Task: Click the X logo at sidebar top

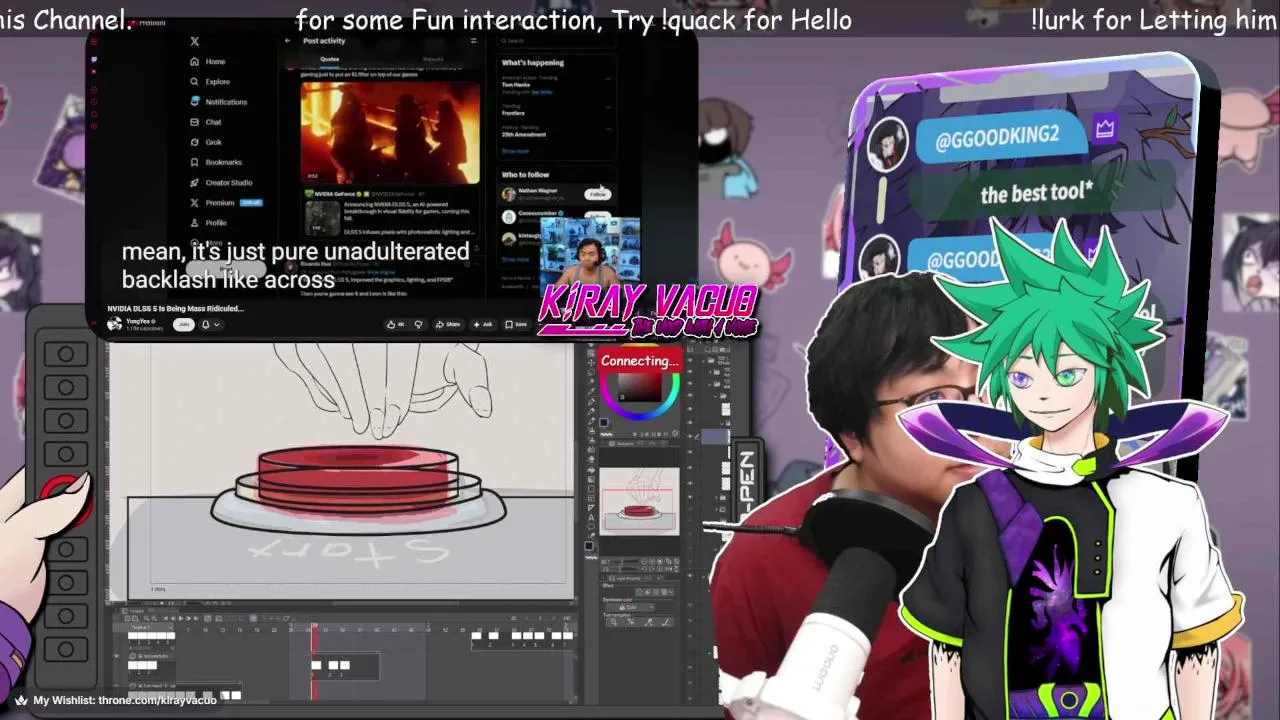Action: point(194,41)
